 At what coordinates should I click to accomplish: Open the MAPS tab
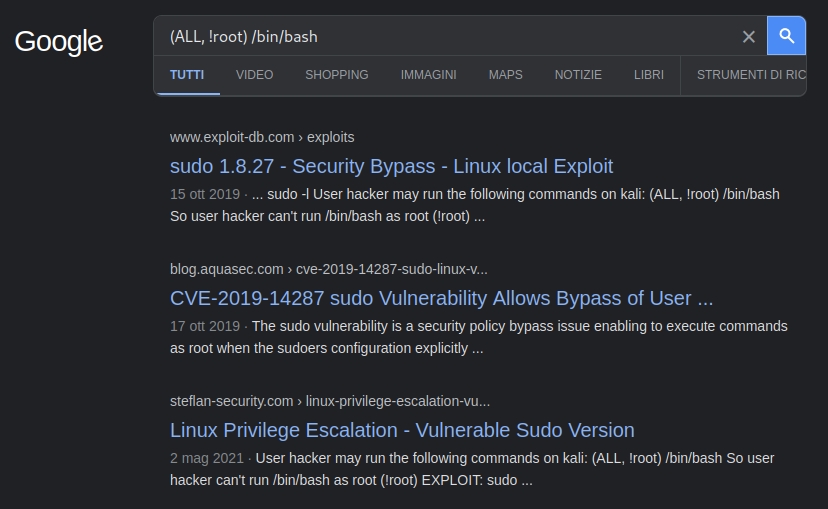coord(505,75)
